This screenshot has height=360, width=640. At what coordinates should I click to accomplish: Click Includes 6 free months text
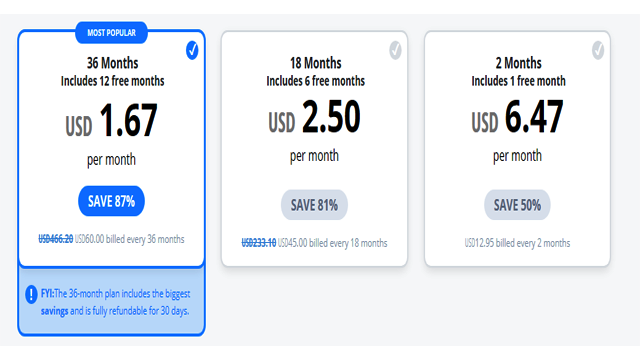tap(316, 81)
